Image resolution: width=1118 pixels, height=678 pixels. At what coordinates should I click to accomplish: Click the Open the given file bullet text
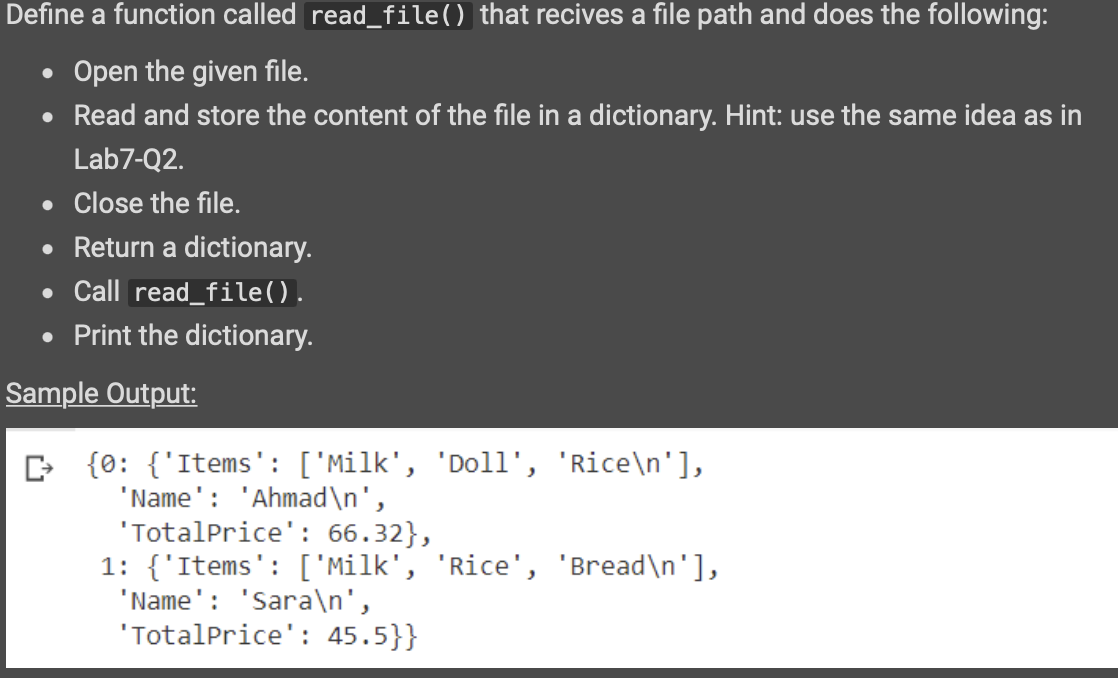190,72
